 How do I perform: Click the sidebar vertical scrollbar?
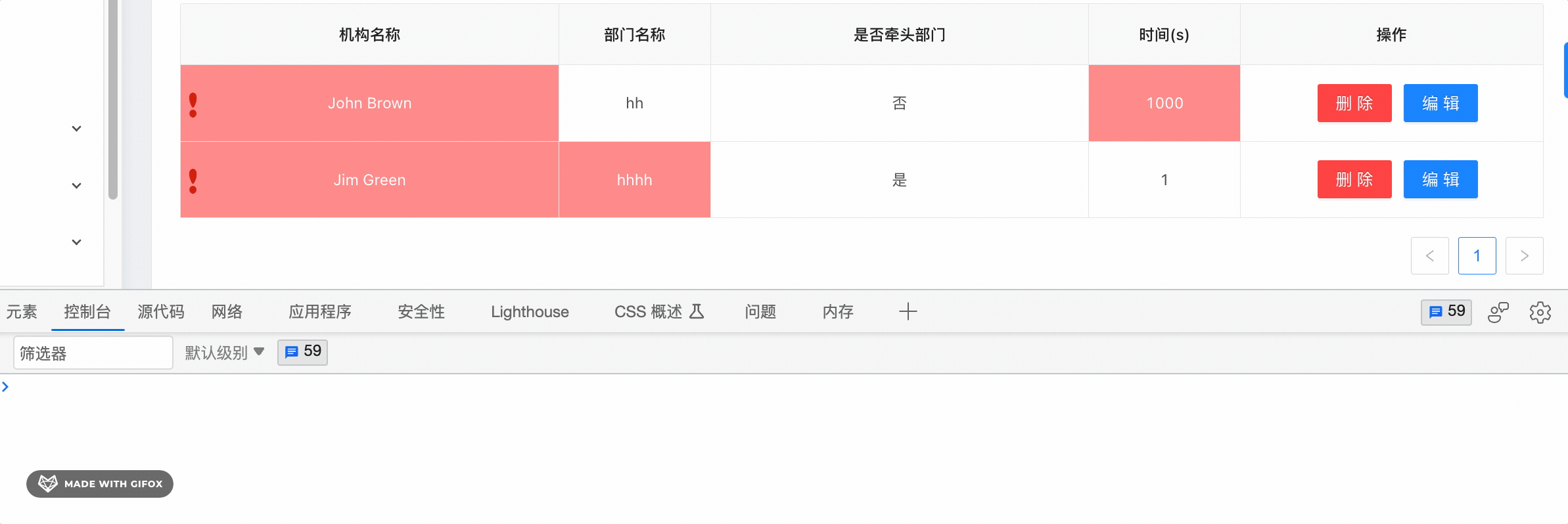[x=113, y=98]
